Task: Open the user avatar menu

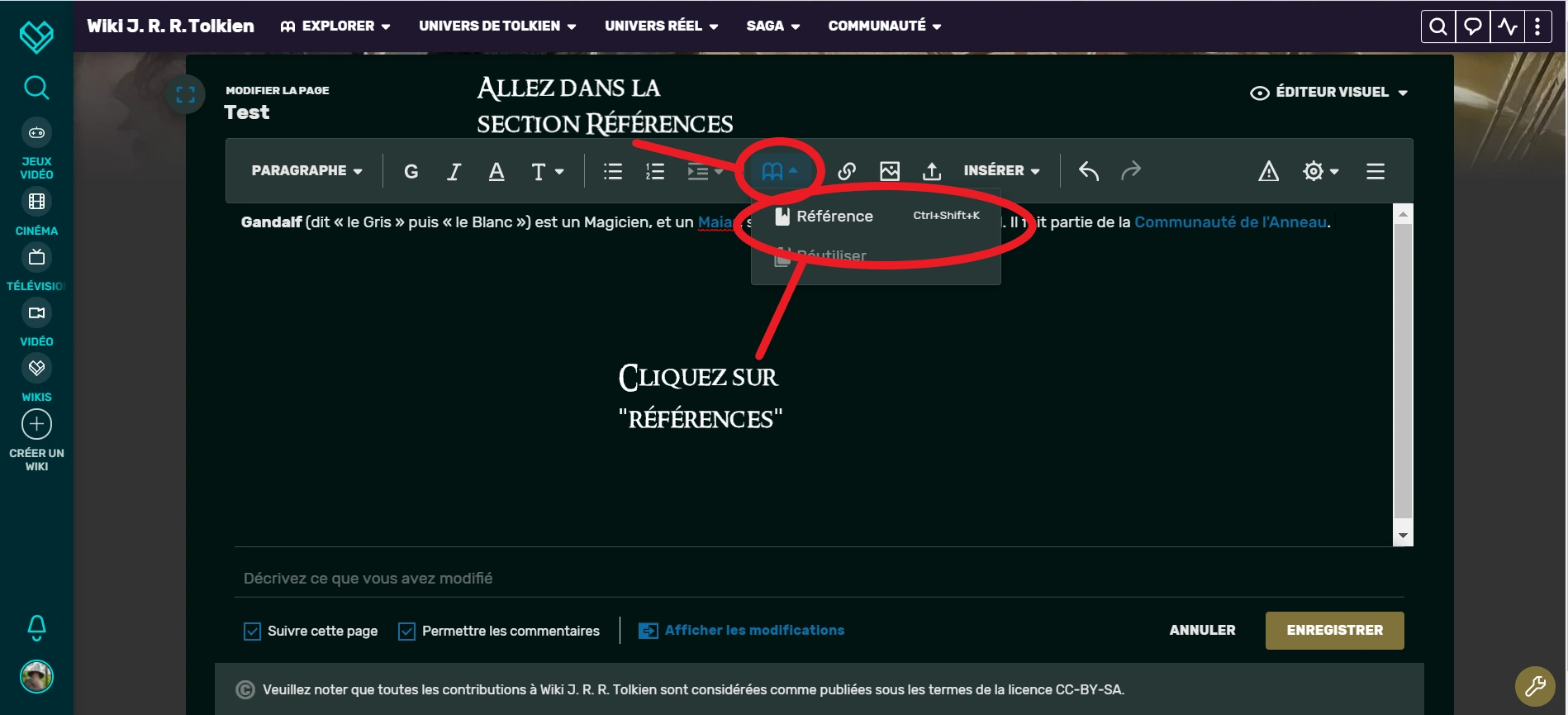Action: pyautogui.click(x=36, y=677)
